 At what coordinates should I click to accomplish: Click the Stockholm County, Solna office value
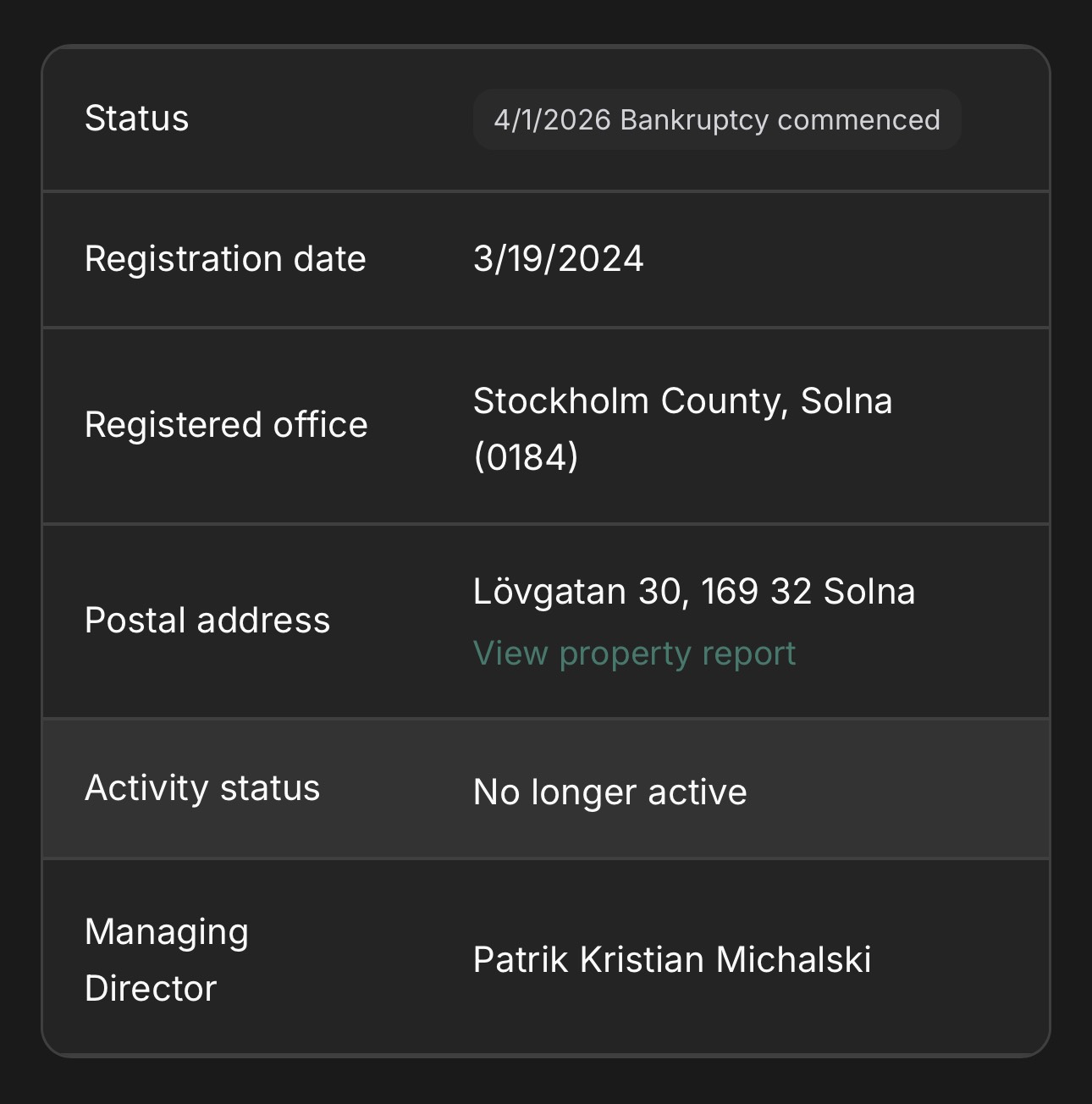pos(682,401)
